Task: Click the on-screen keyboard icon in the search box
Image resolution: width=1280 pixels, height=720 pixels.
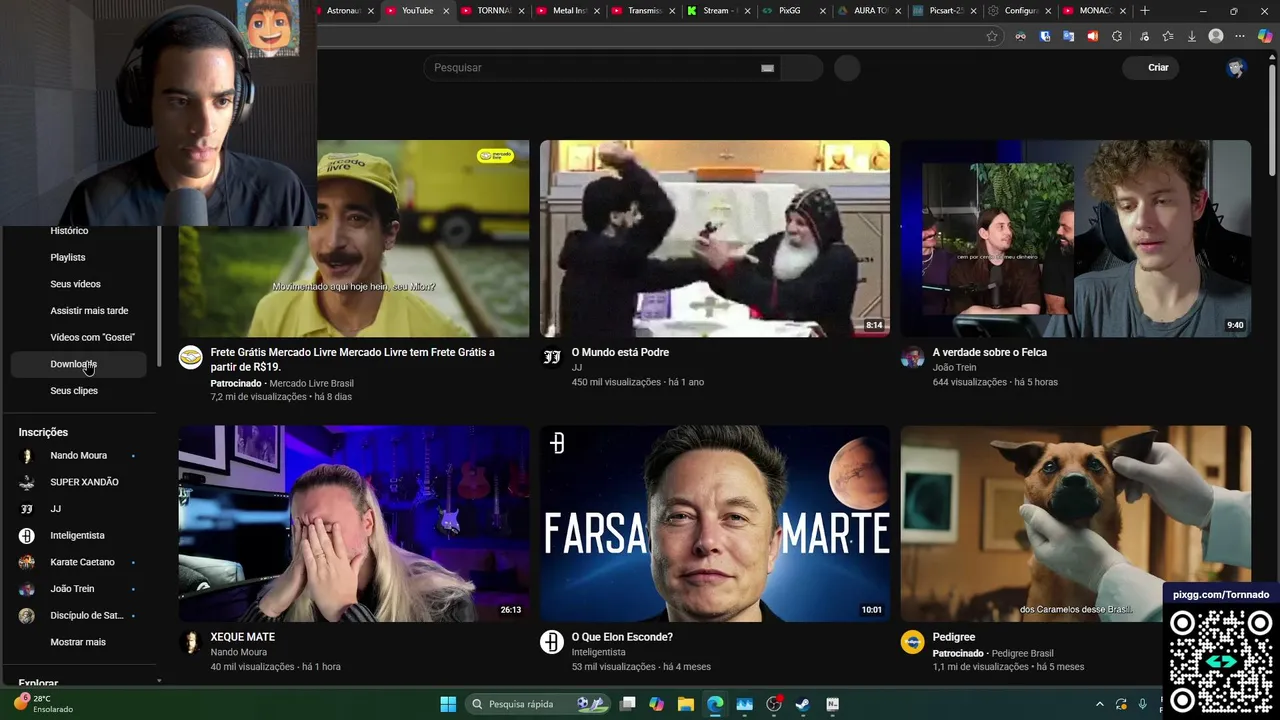Action: coord(767,68)
